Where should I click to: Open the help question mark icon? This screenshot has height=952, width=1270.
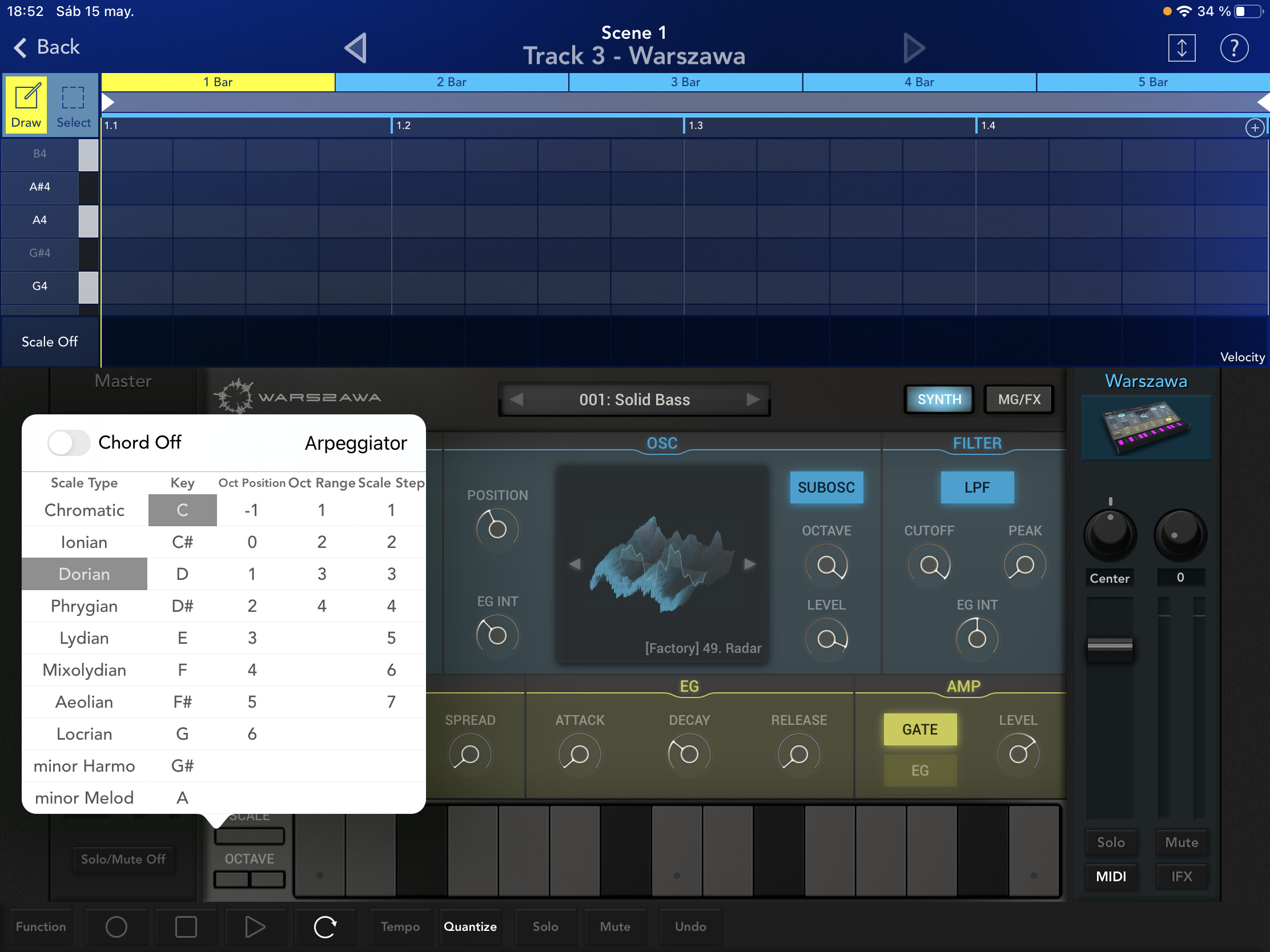[x=1234, y=47]
